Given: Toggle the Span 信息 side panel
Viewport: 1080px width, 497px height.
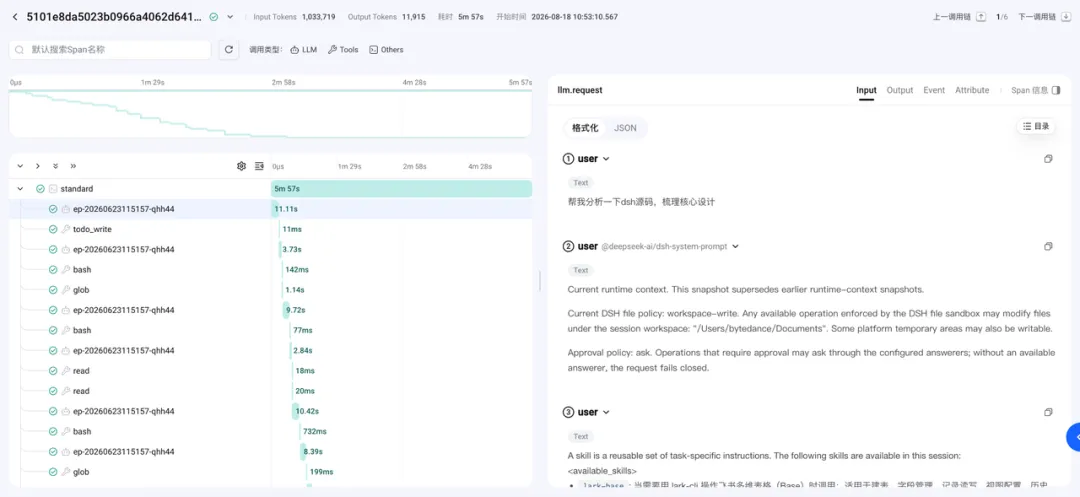Looking at the screenshot, I should tap(1057, 90).
